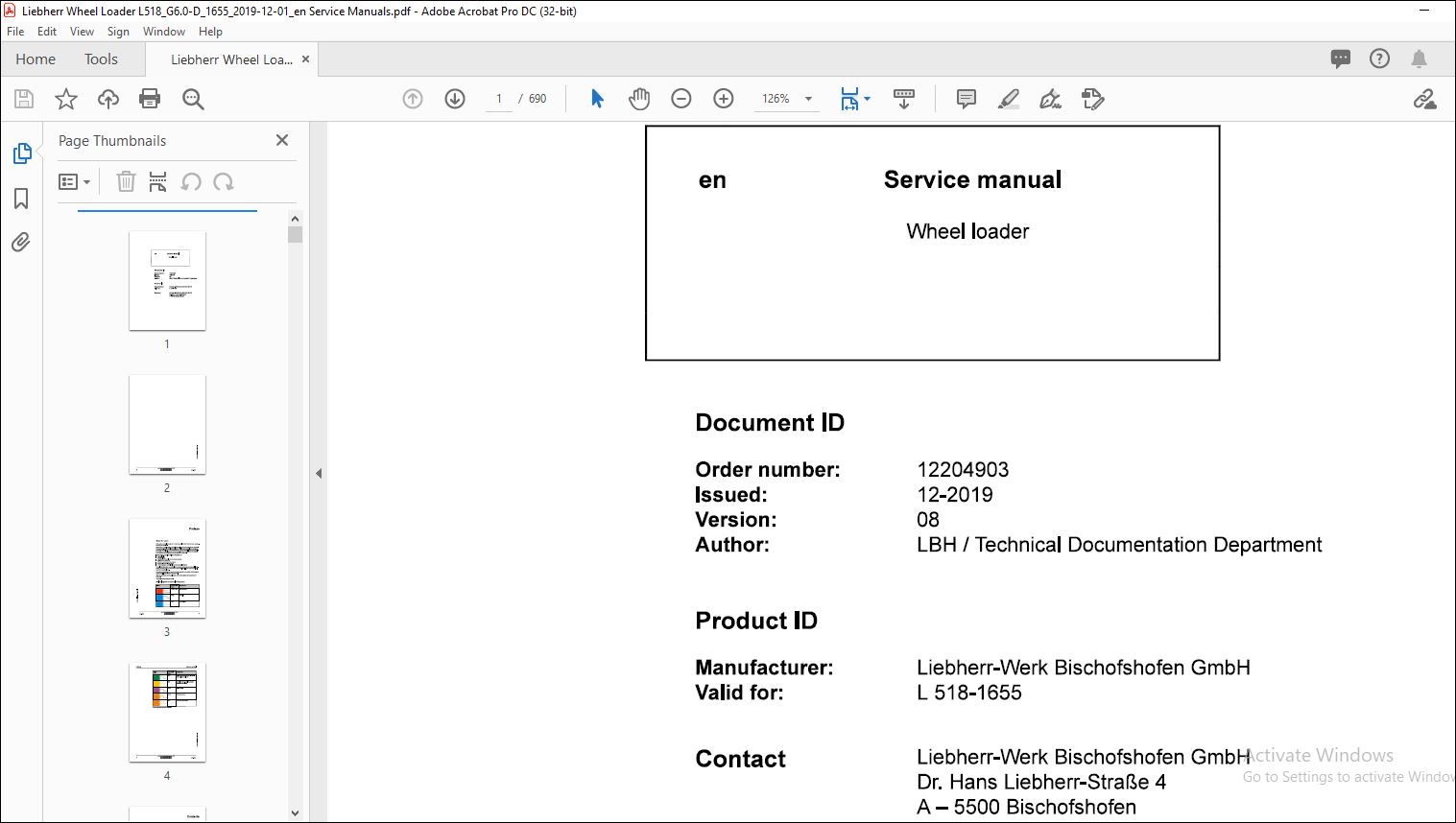Open the chat messages icon
Screen dimensions: 1456x823
coord(1341,59)
